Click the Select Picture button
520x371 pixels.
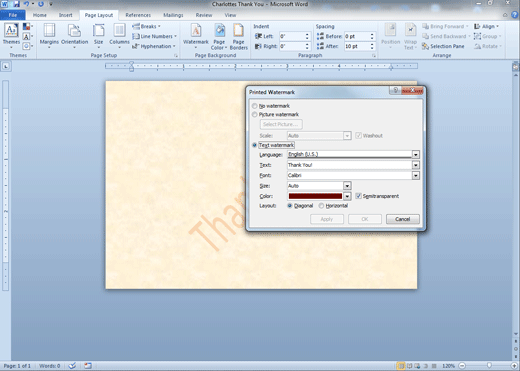[281, 124]
